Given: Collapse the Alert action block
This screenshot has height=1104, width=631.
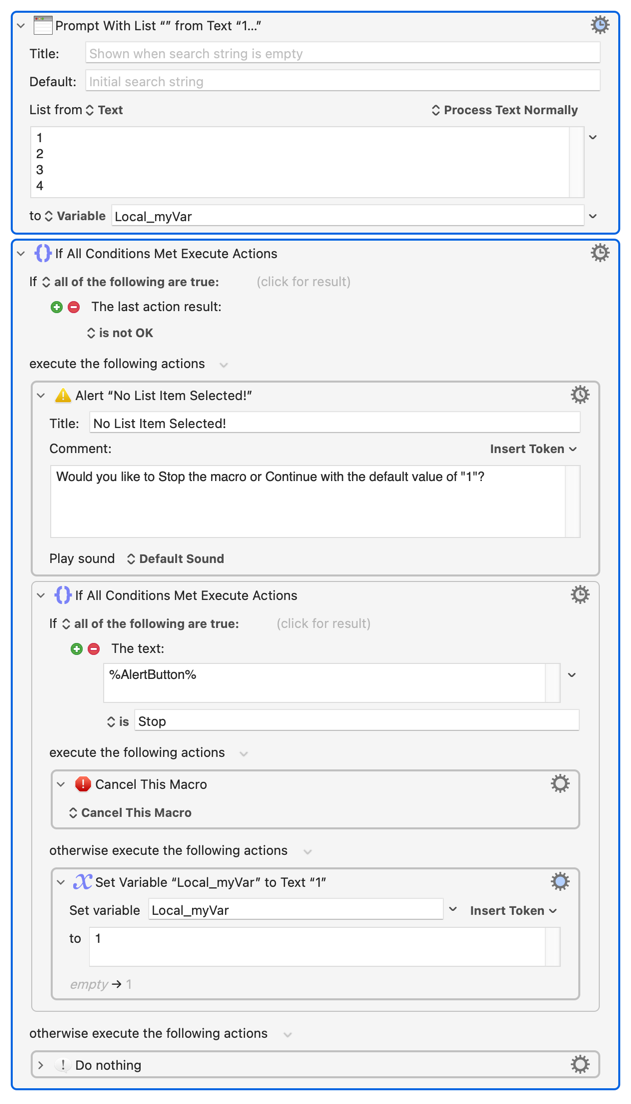Looking at the screenshot, I should [x=41, y=396].
